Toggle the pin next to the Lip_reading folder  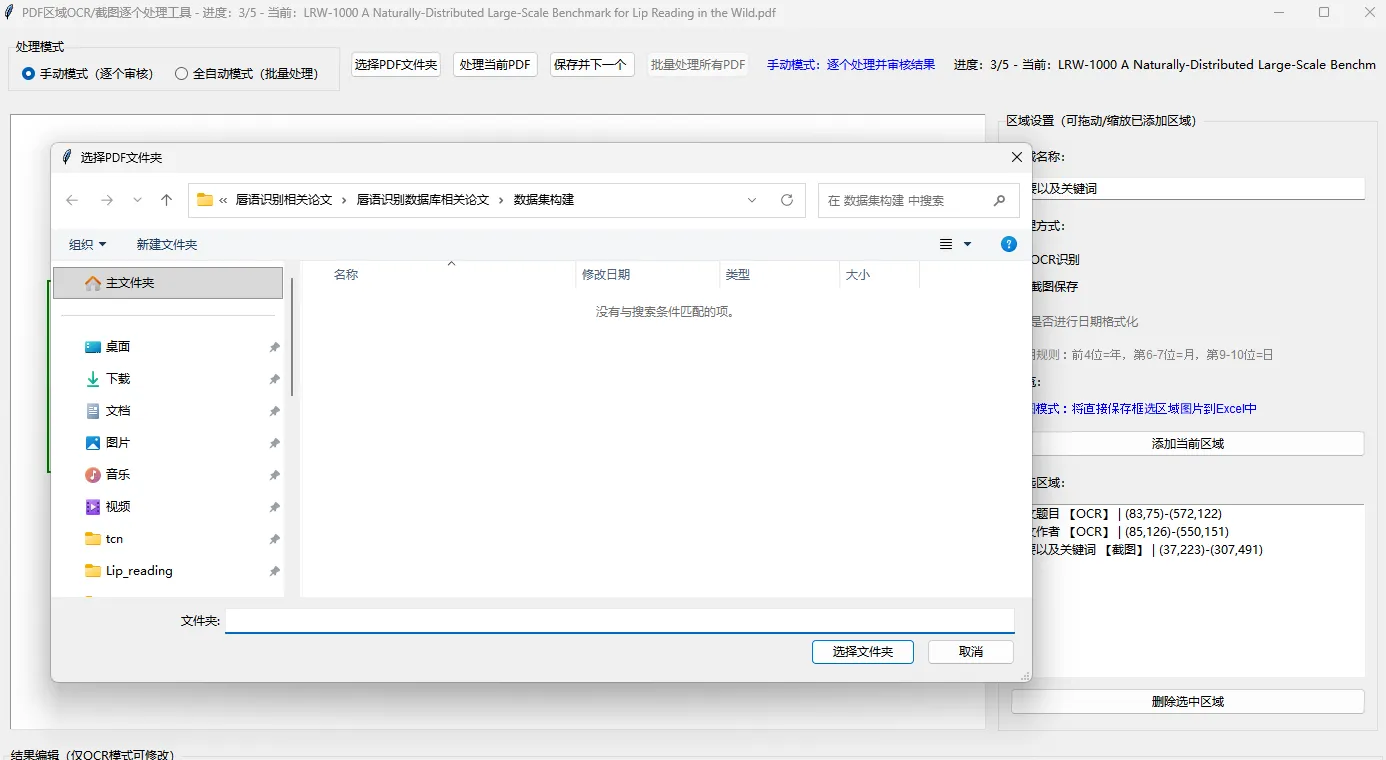click(273, 570)
